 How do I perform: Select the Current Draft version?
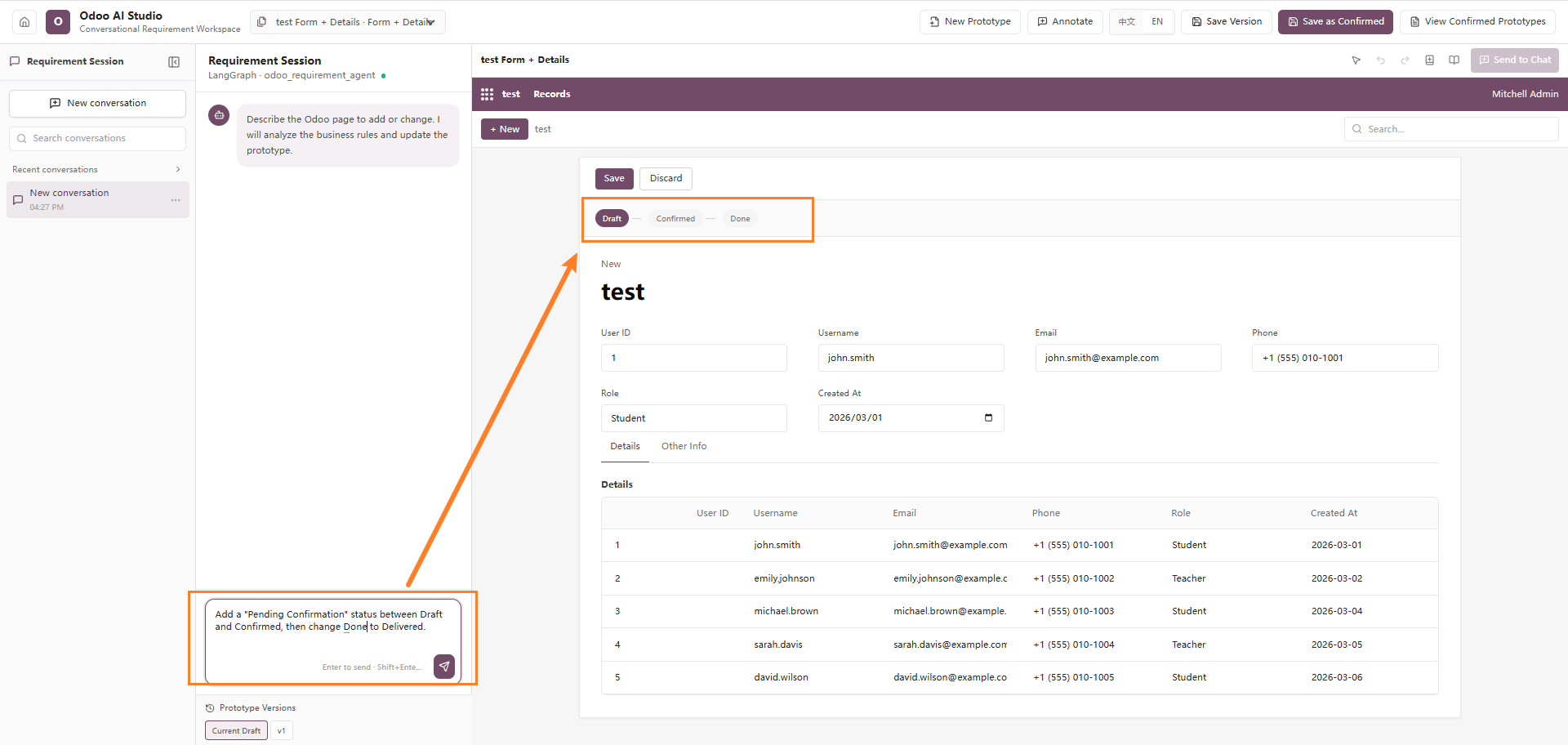coord(236,731)
